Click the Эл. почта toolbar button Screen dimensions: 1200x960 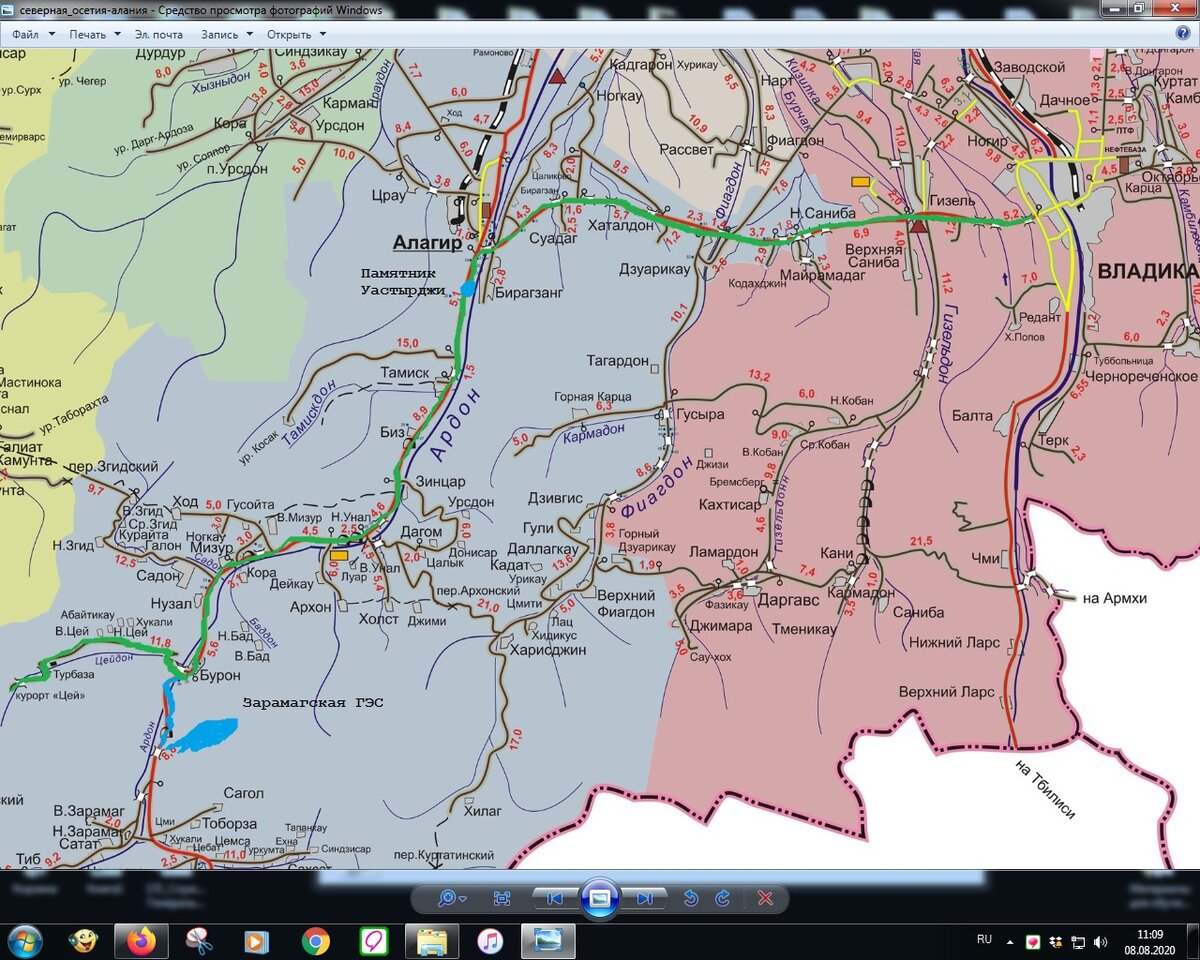click(x=159, y=33)
